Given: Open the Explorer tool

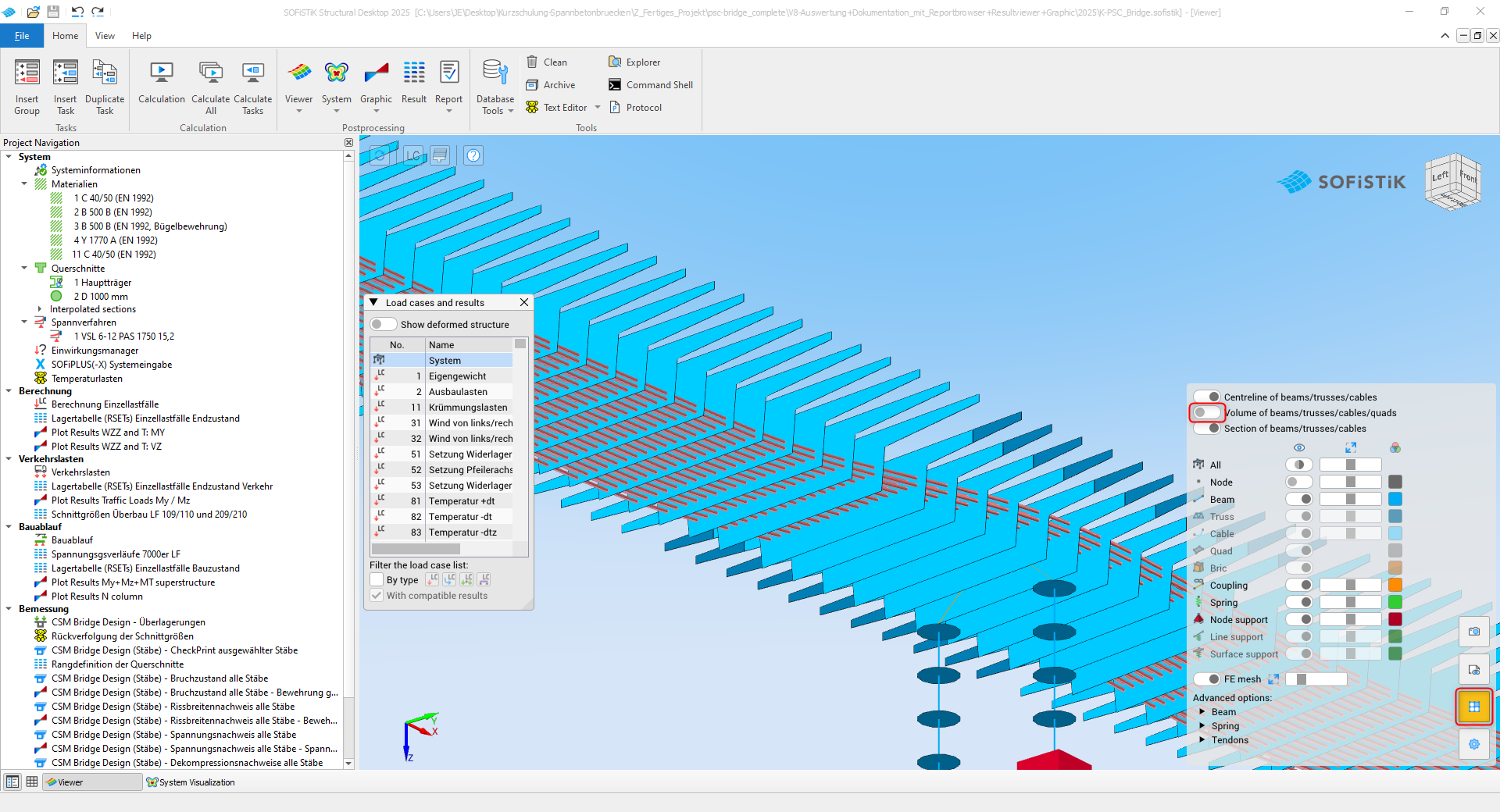Looking at the screenshot, I should click(x=634, y=62).
